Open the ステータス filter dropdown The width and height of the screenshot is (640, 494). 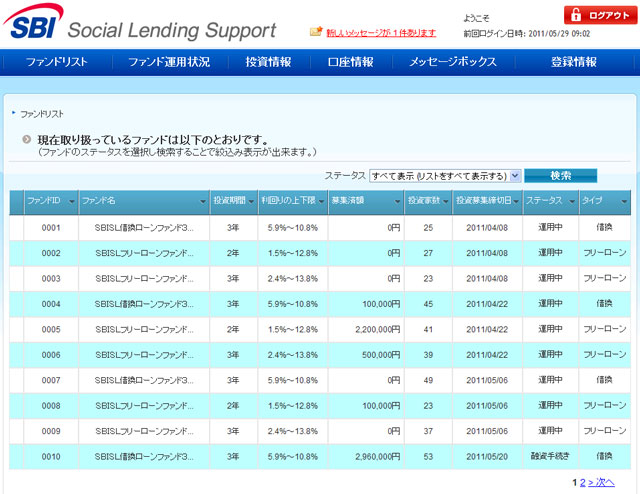tap(445, 176)
